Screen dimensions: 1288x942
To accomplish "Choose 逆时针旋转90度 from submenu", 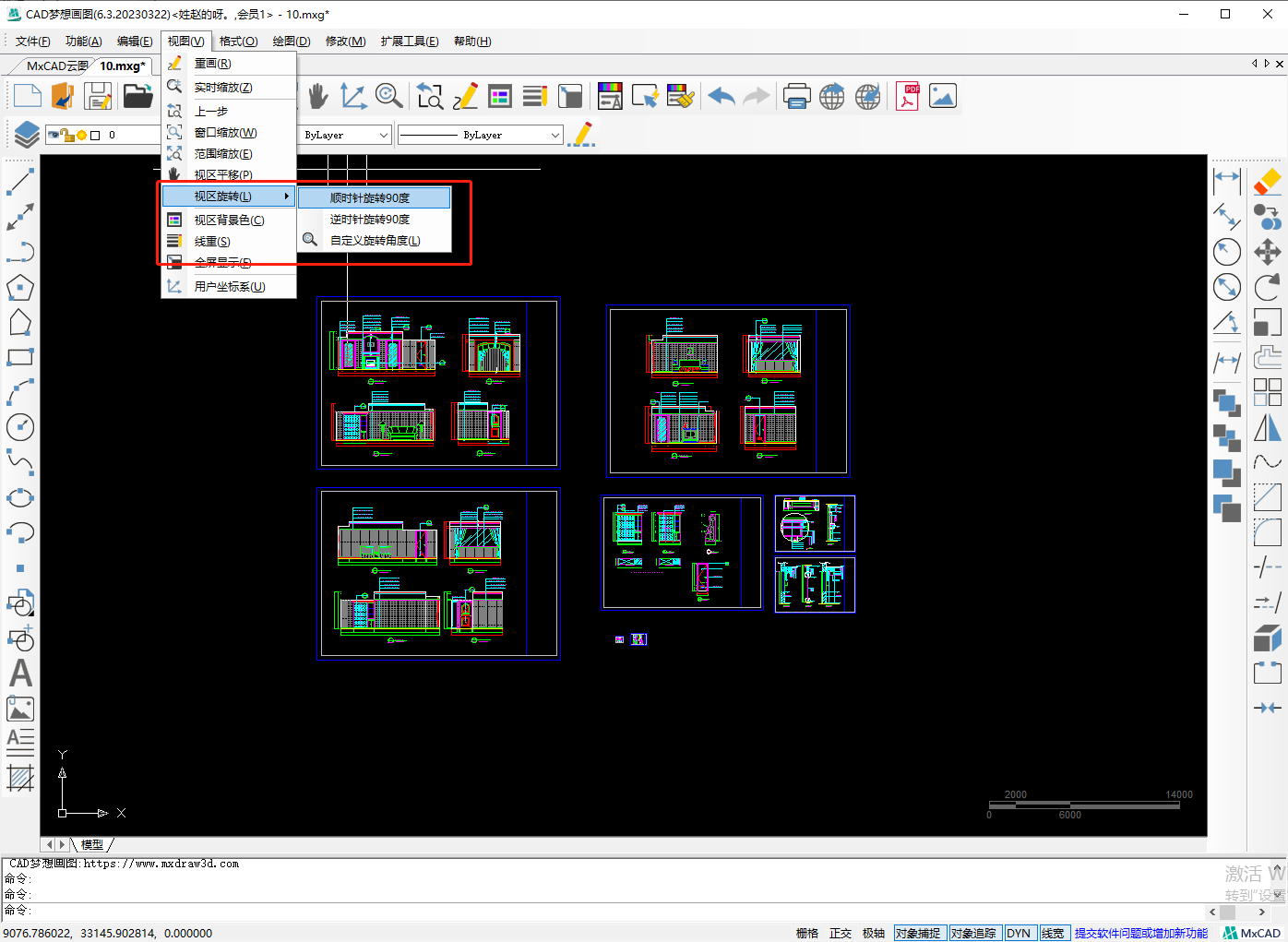I will pyautogui.click(x=374, y=219).
